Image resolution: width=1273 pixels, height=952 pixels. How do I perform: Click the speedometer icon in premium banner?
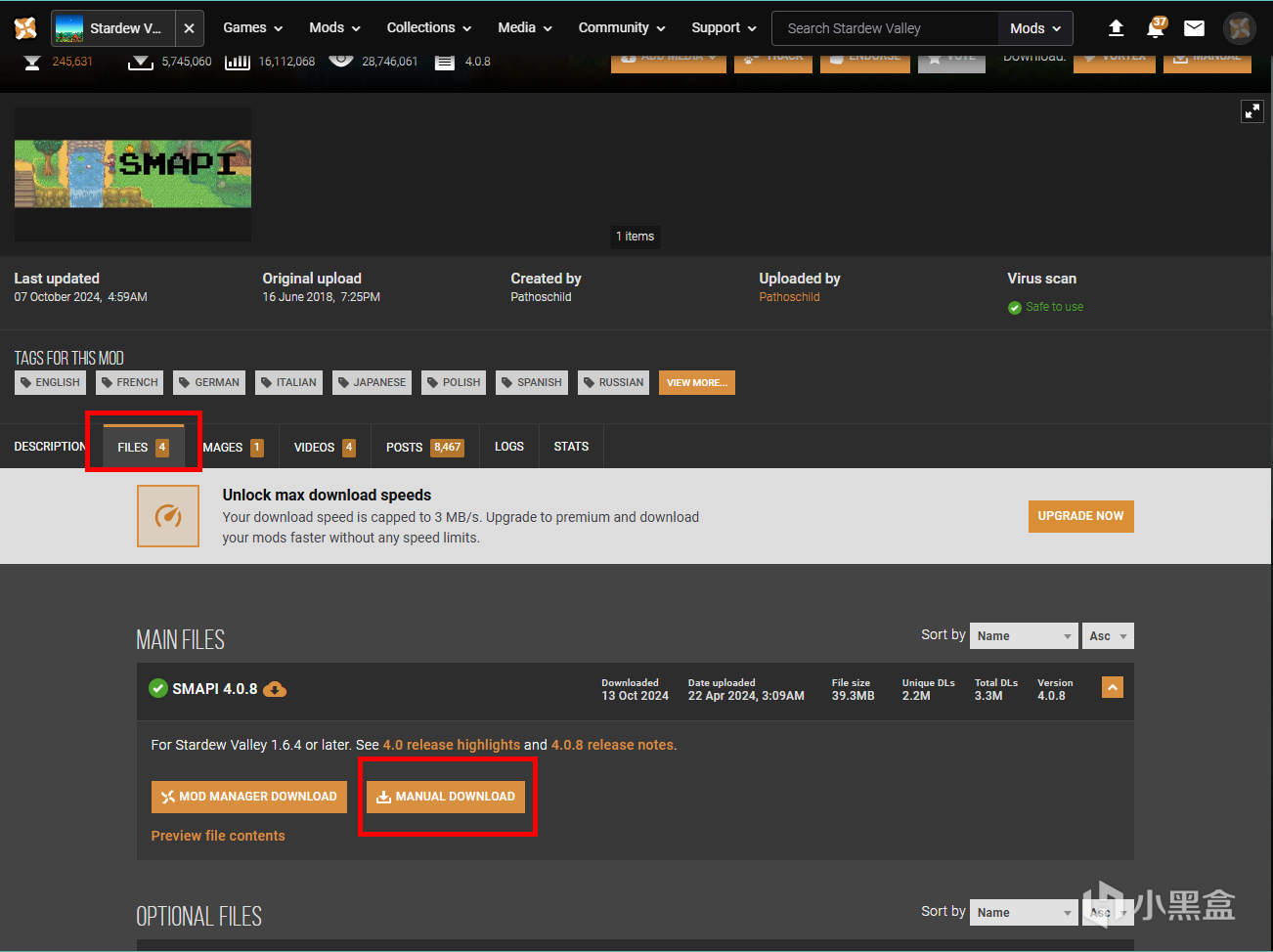[168, 516]
